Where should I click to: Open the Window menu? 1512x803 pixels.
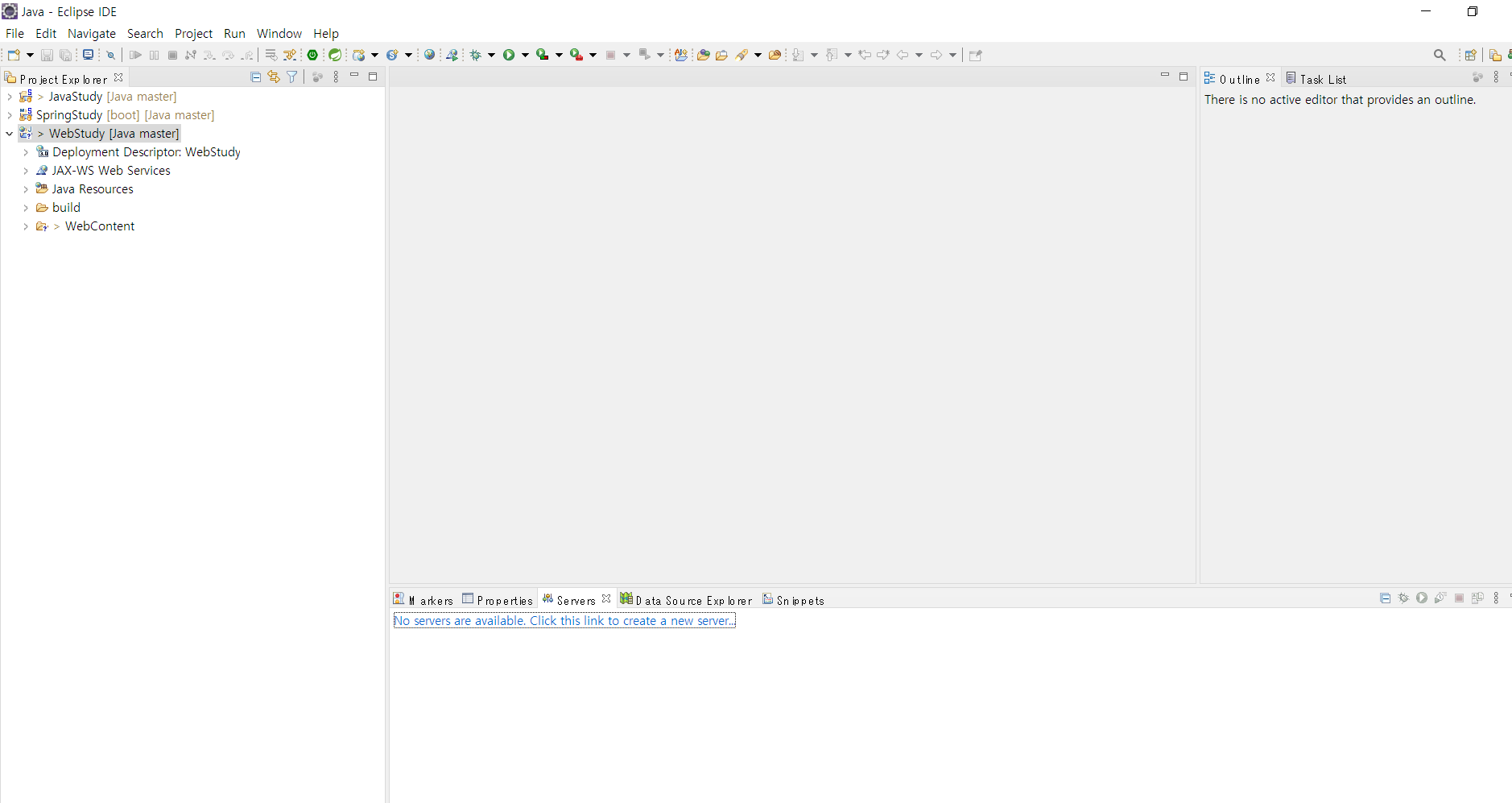279,34
